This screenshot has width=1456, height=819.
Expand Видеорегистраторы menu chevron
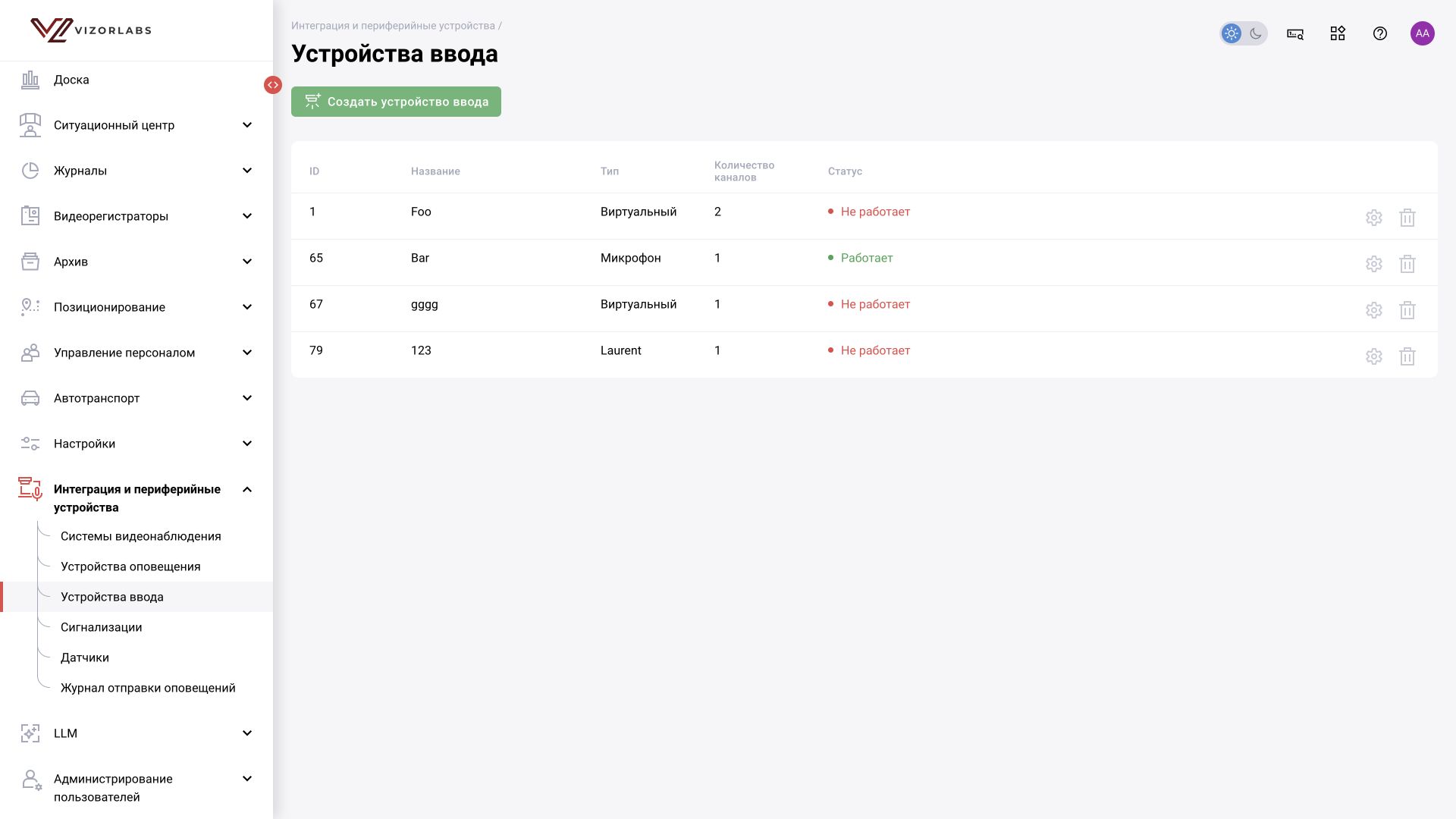tap(247, 216)
